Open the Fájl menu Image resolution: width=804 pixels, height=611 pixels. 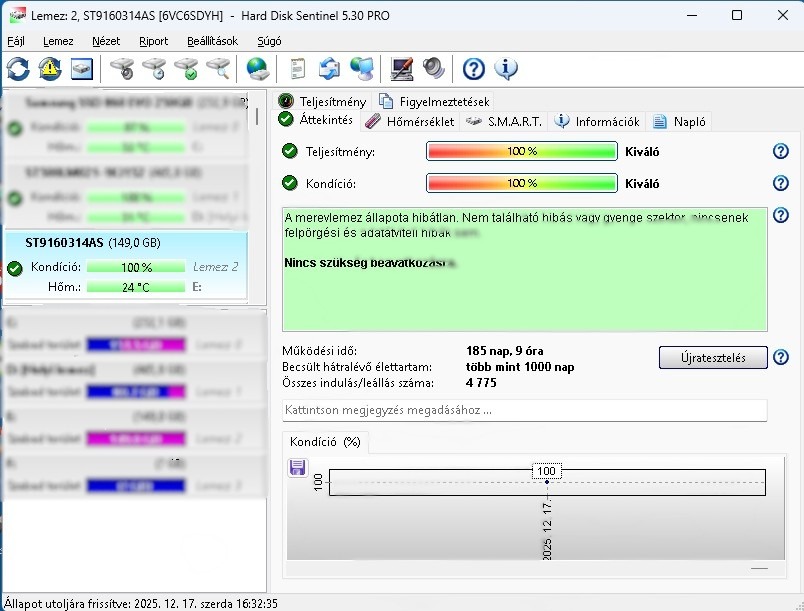coord(16,41)
